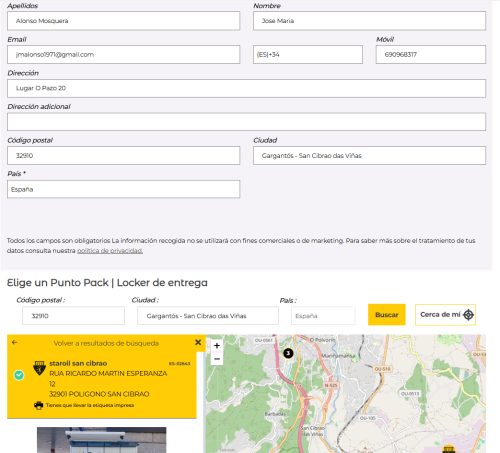Screen dimensions: 500x453
Task: Close the selected pickup point panel
Action: (198, 342)
